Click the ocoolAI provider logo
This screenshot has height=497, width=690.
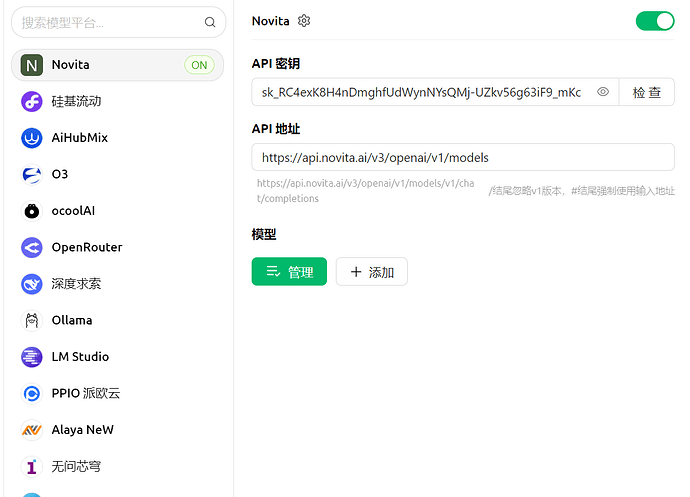(x=32, y=211)
